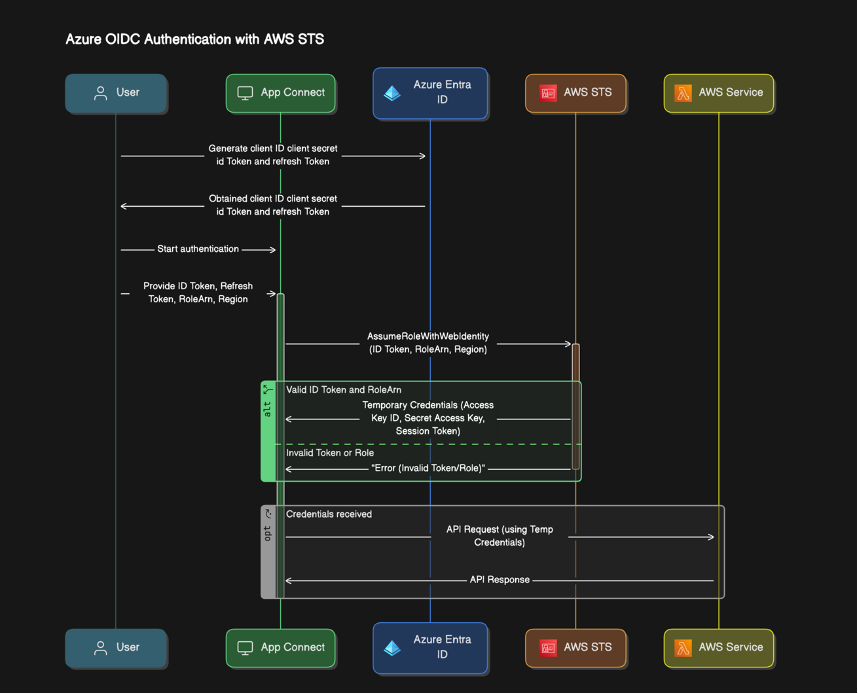Click the red IAM icon in bottom AWS STS box
The width and height of the screenshot is (858, 694).
[x=548, y=648]
